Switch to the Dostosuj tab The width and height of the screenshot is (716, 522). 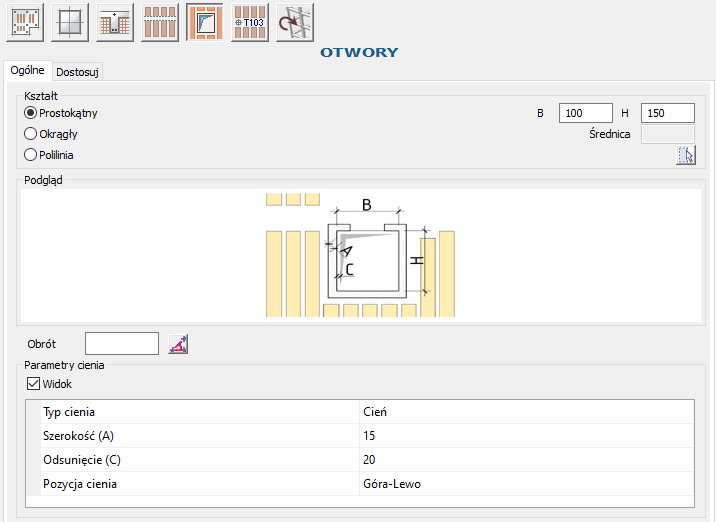pyautogui.click(x=77, y=72)
